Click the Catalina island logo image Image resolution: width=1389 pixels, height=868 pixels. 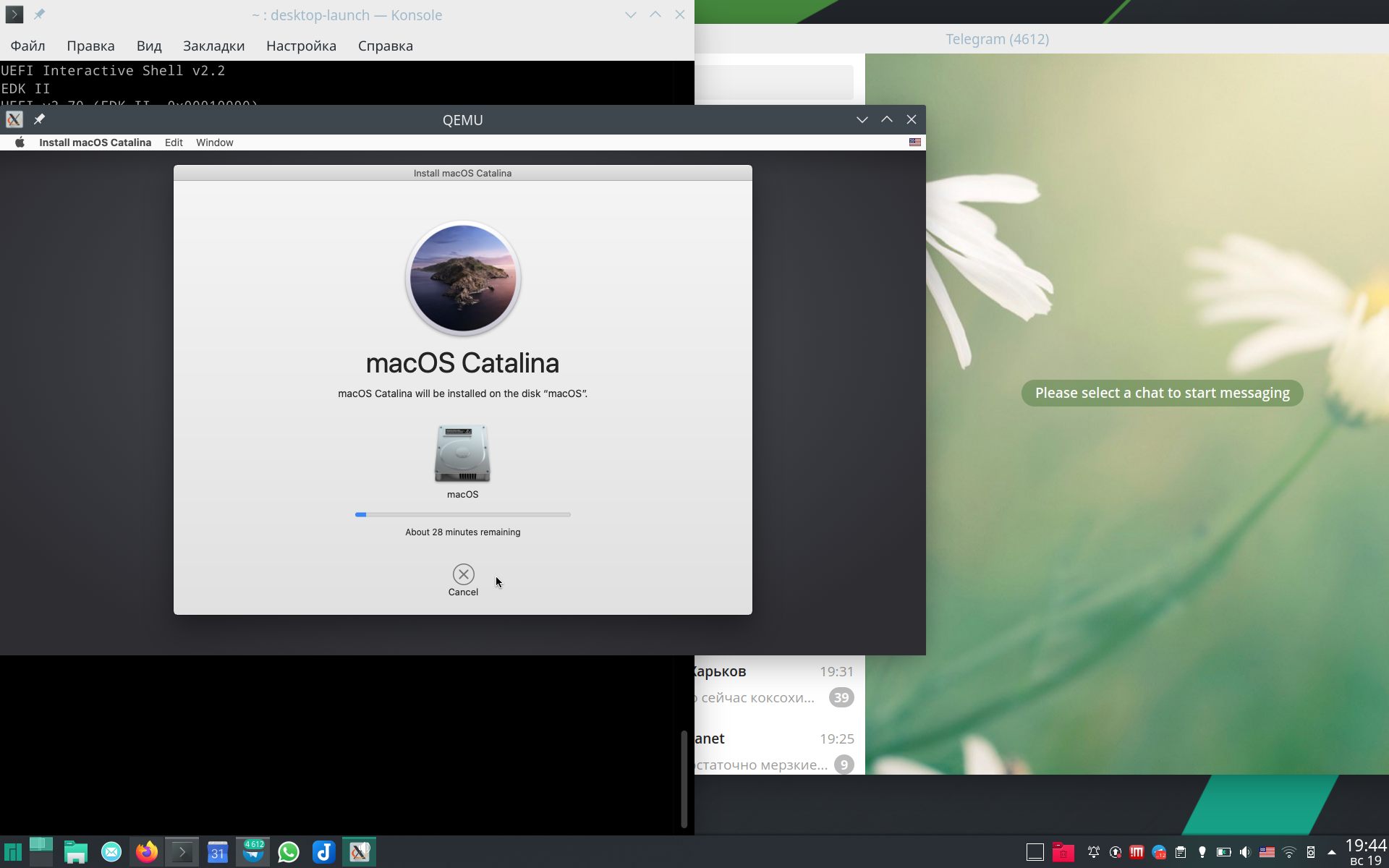point(463,278)
